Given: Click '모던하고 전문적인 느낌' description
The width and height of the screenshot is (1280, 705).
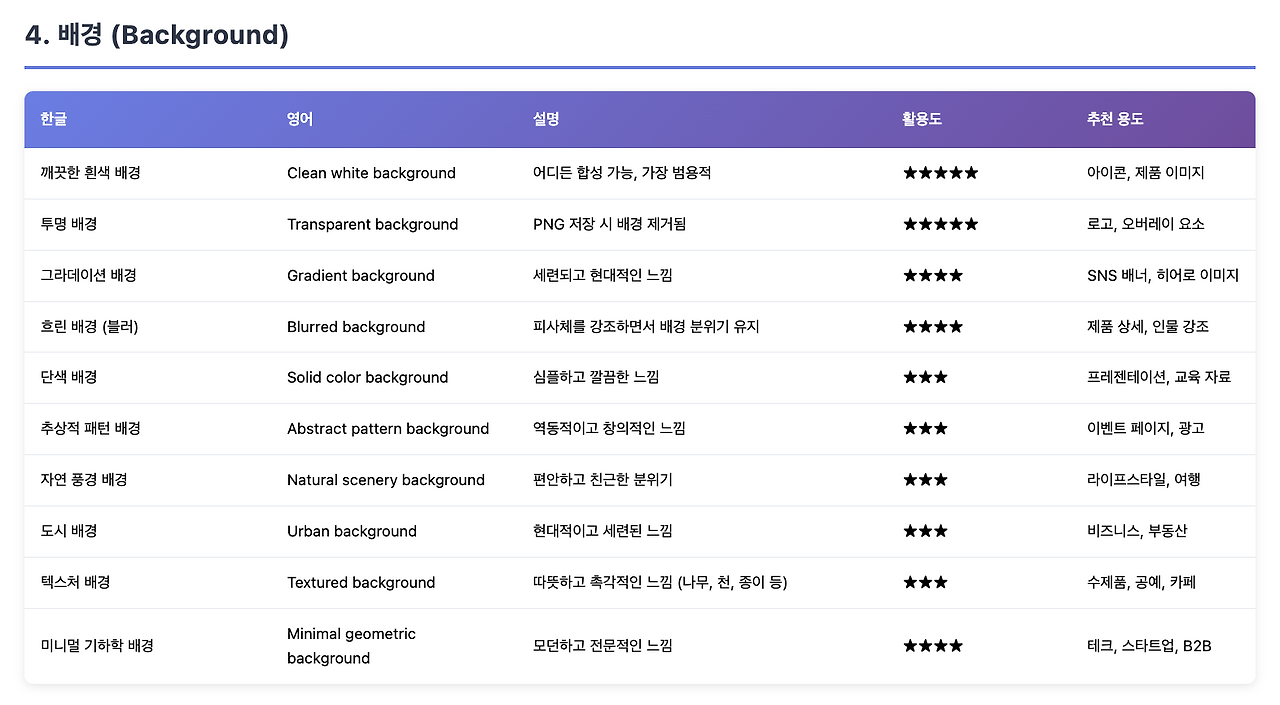Looking at the screenshot, I should tap(603, 646).
